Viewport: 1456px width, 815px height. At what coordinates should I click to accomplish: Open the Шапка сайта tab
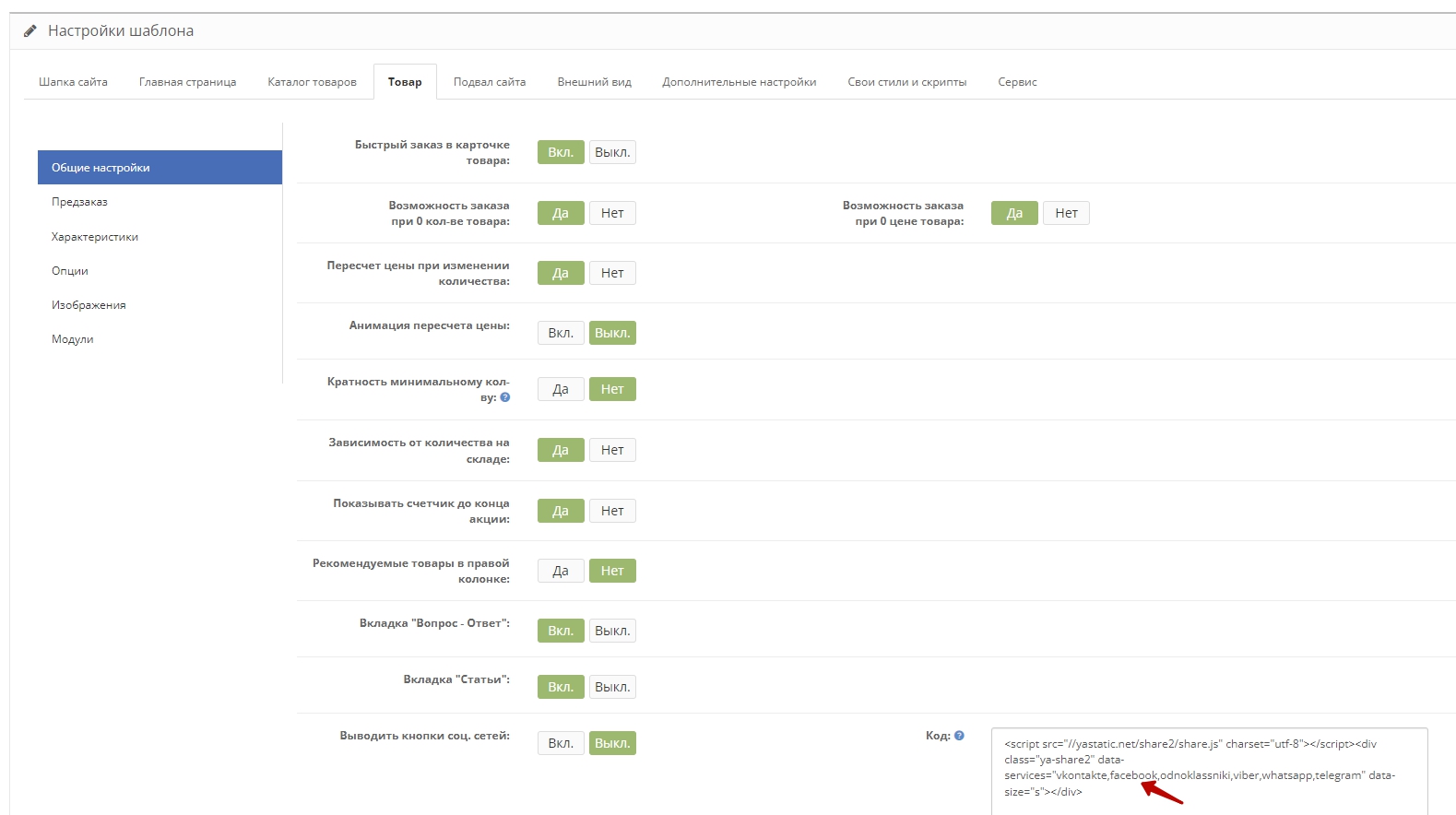(73, 82)
